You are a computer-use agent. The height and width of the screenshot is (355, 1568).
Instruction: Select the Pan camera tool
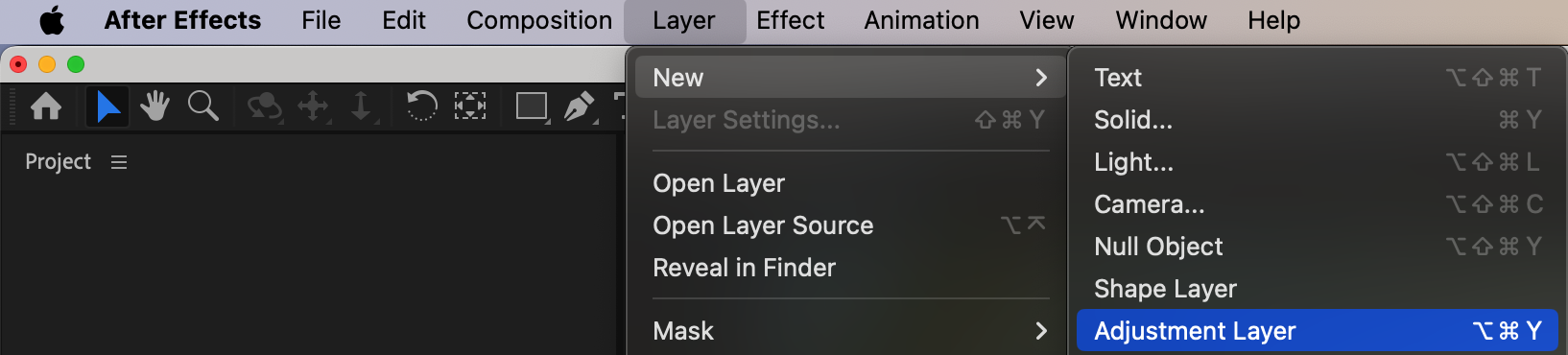(x=314, y=106)
